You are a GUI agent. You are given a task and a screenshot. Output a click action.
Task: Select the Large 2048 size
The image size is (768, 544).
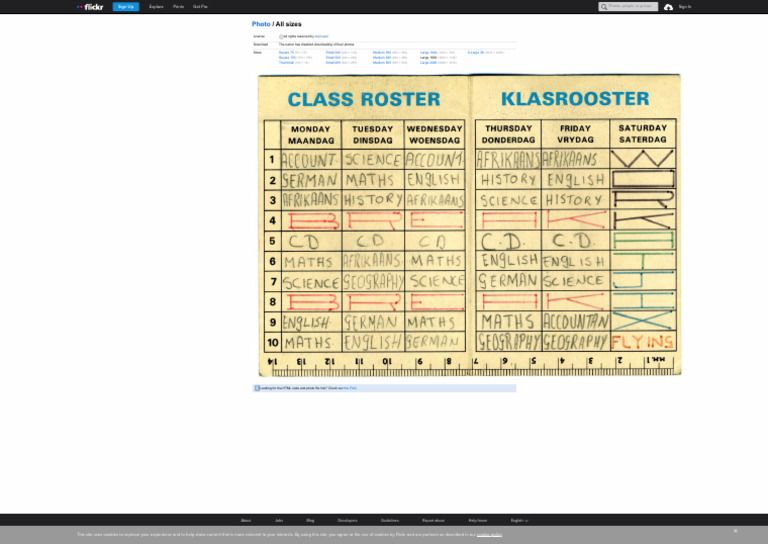tap(428, 63)
